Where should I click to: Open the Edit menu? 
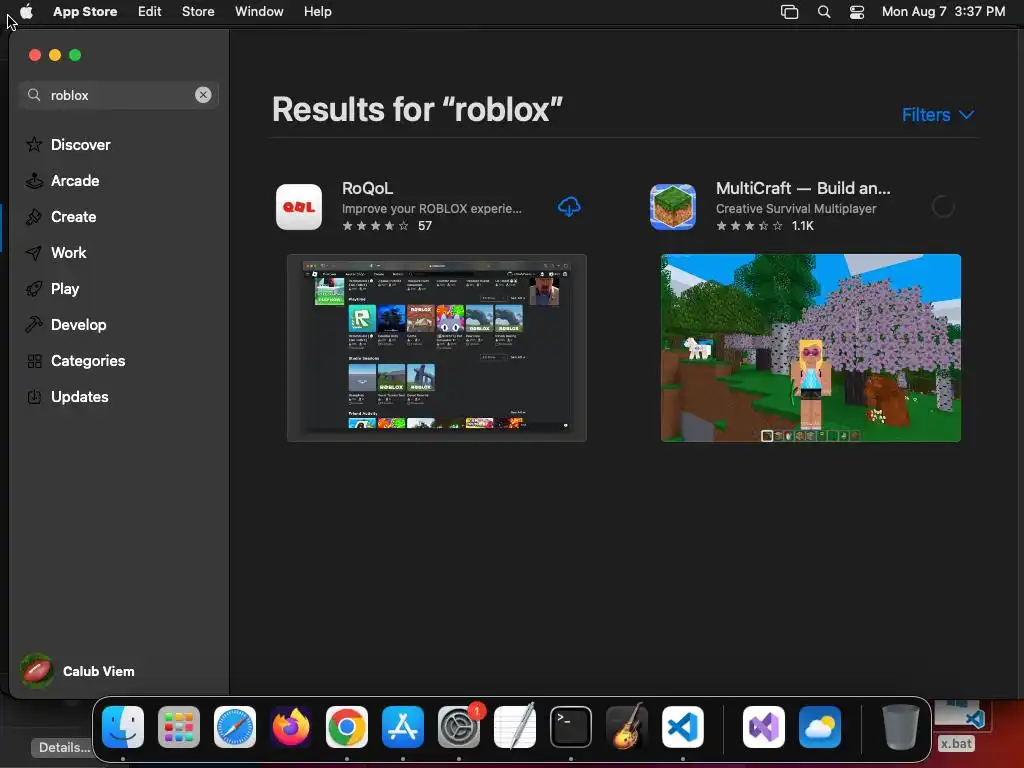(150, 12)
